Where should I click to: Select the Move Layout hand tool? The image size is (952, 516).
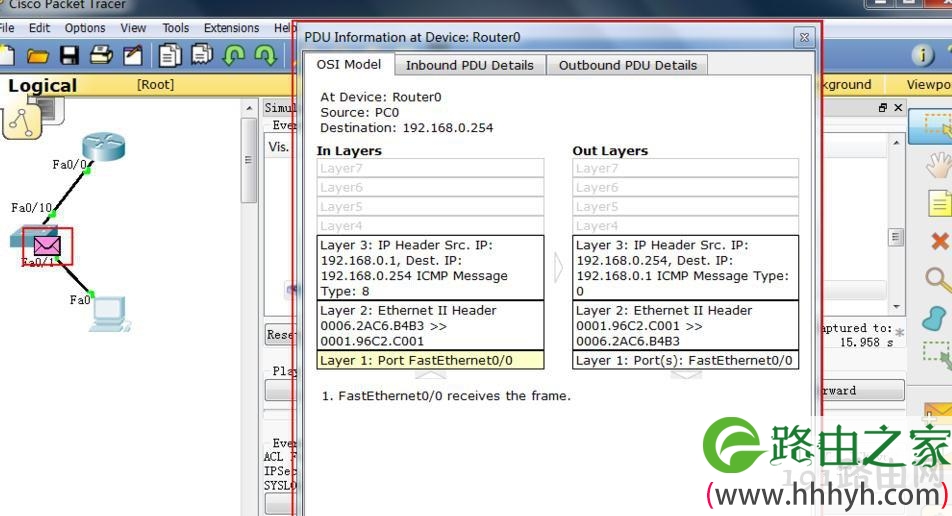click(x=938, y=165)
